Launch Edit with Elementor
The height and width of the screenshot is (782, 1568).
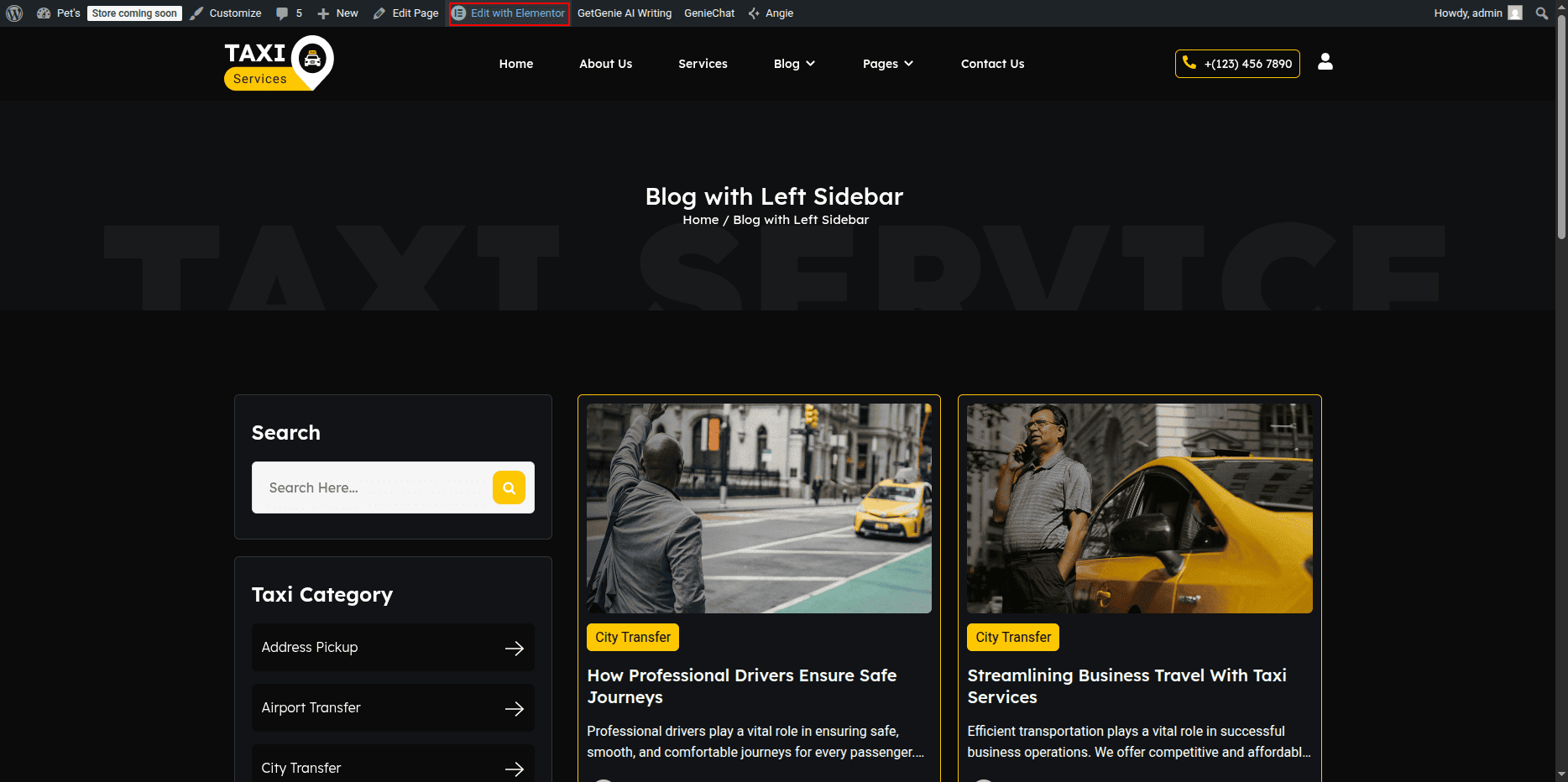point(509,13)
